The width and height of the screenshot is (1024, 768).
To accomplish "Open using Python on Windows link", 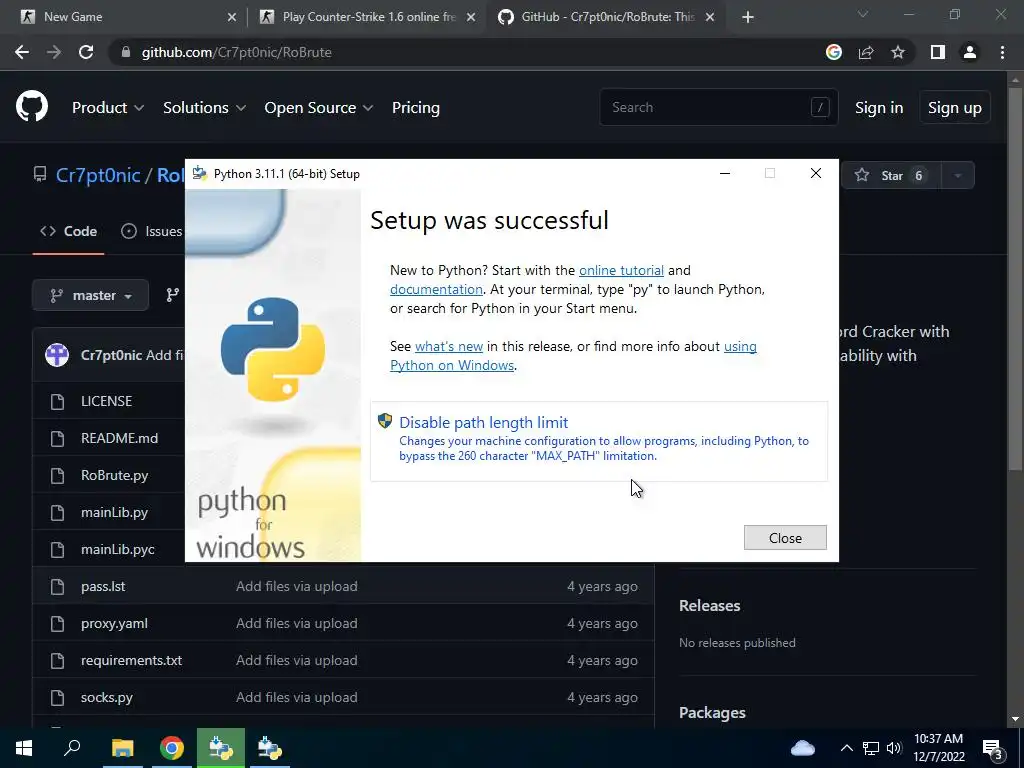I will click(x=451, y=365).
